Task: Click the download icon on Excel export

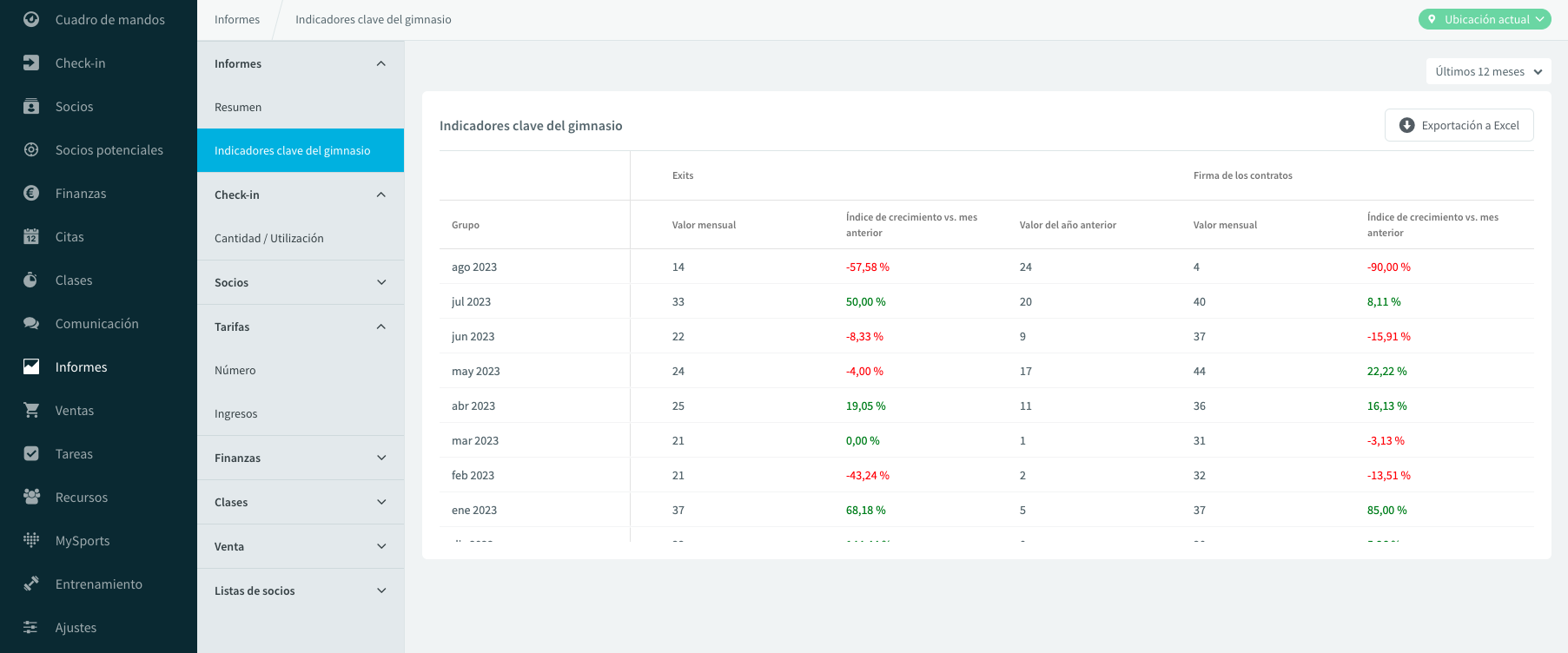Action: [1407, 125]
